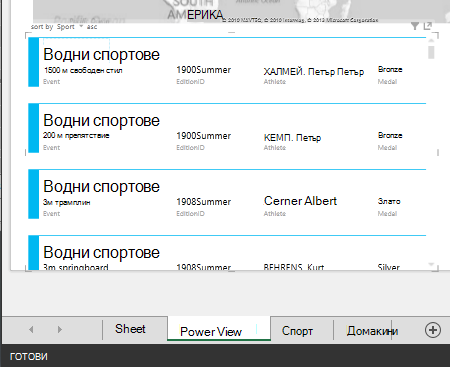
Task: Open the filter funnel icon on the card view
Action: [415, 26]
